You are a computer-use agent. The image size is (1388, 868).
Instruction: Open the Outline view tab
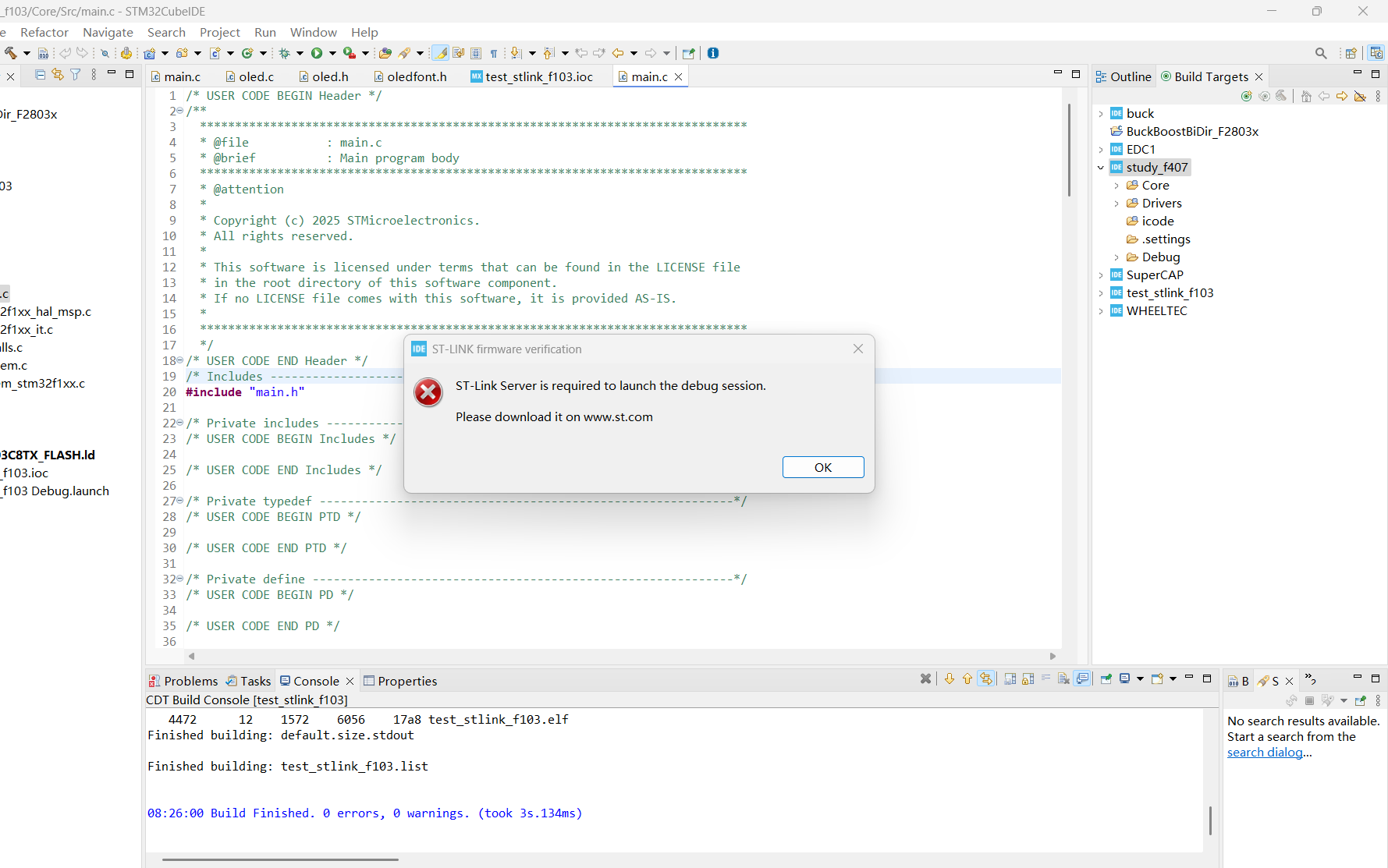[x=1124, y=76]
